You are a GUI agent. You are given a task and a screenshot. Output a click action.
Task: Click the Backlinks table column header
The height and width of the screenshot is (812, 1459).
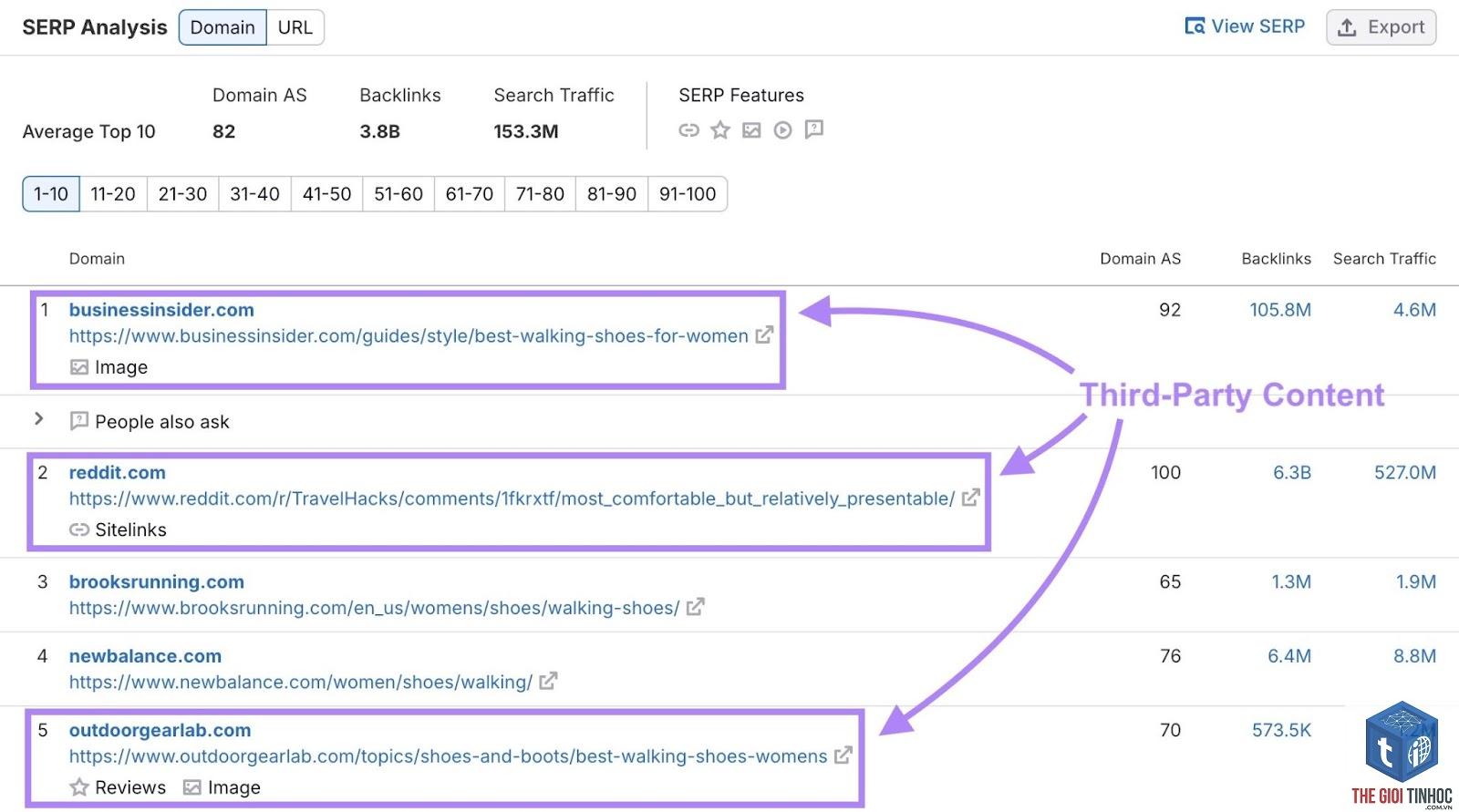1276,259
